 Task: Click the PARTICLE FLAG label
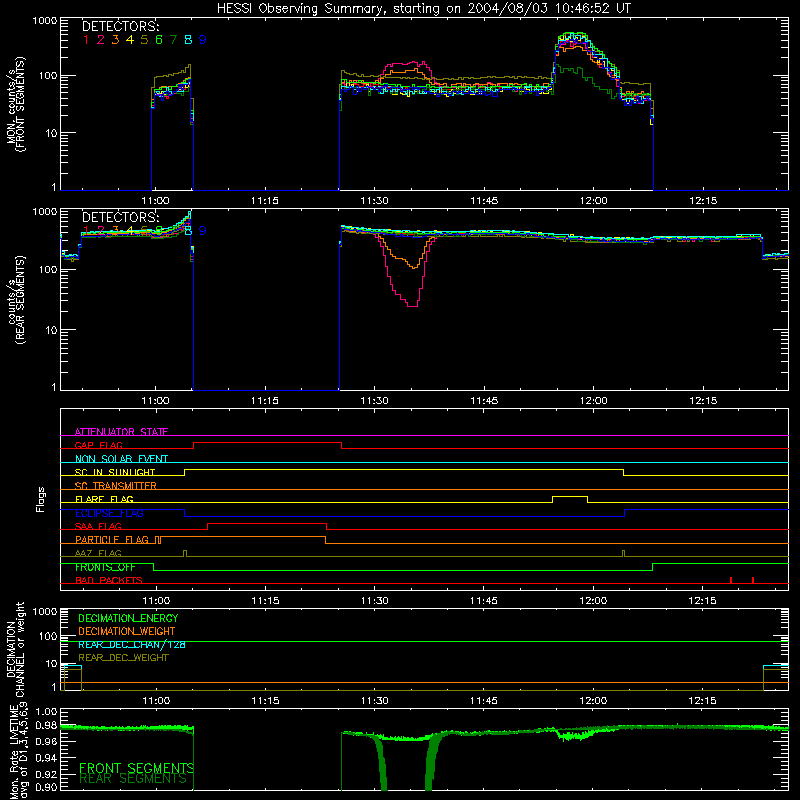pyautogui.click(x=112, y=539)
